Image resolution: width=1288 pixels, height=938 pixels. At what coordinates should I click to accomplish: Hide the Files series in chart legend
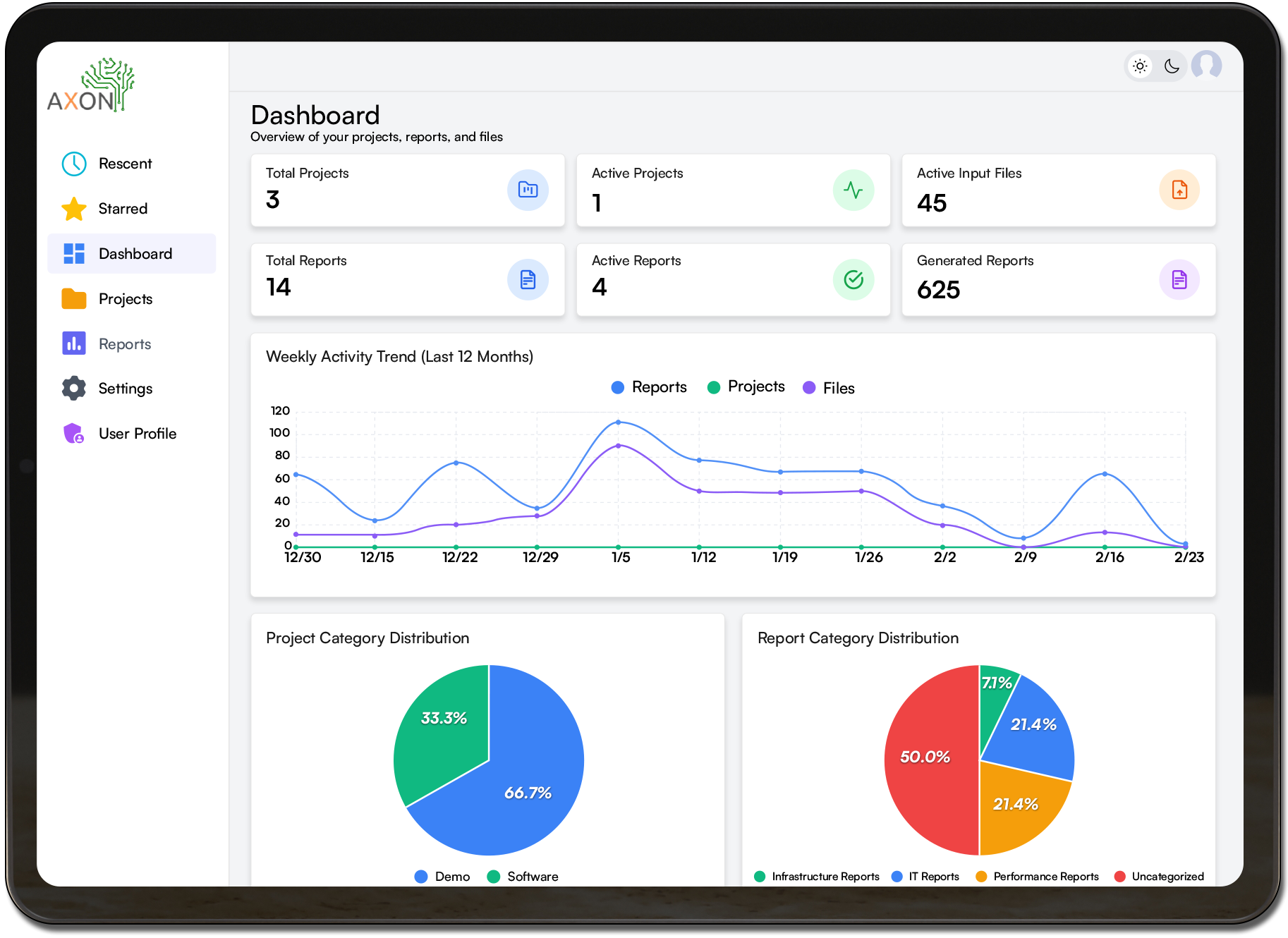(830, 388)
